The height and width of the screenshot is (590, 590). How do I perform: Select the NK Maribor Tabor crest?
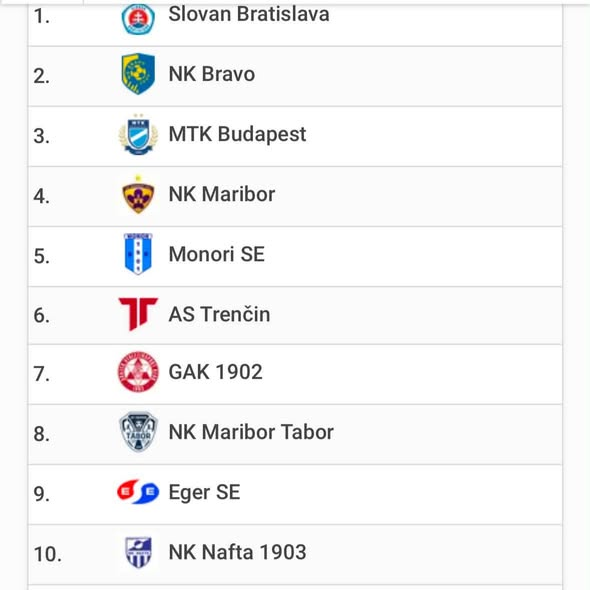coord(138,432)
